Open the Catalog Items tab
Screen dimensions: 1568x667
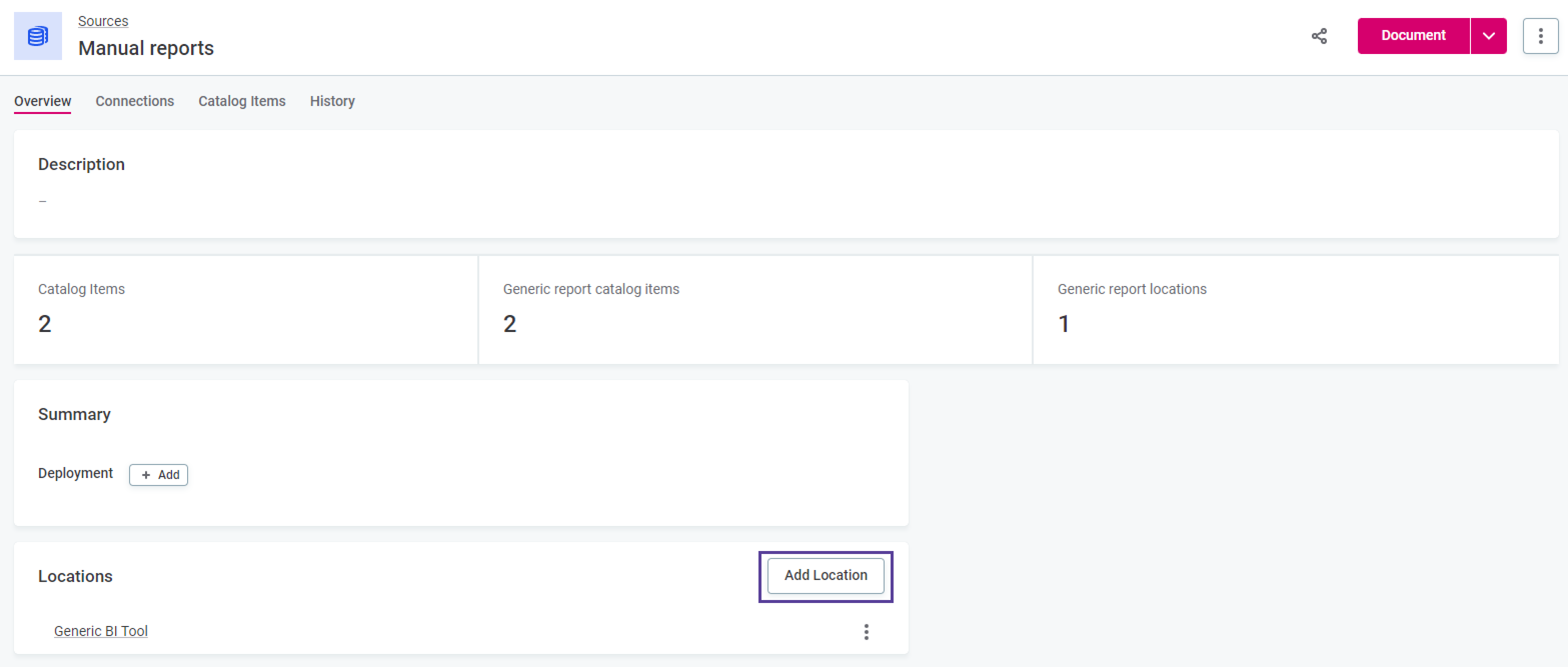coord(242,101)
